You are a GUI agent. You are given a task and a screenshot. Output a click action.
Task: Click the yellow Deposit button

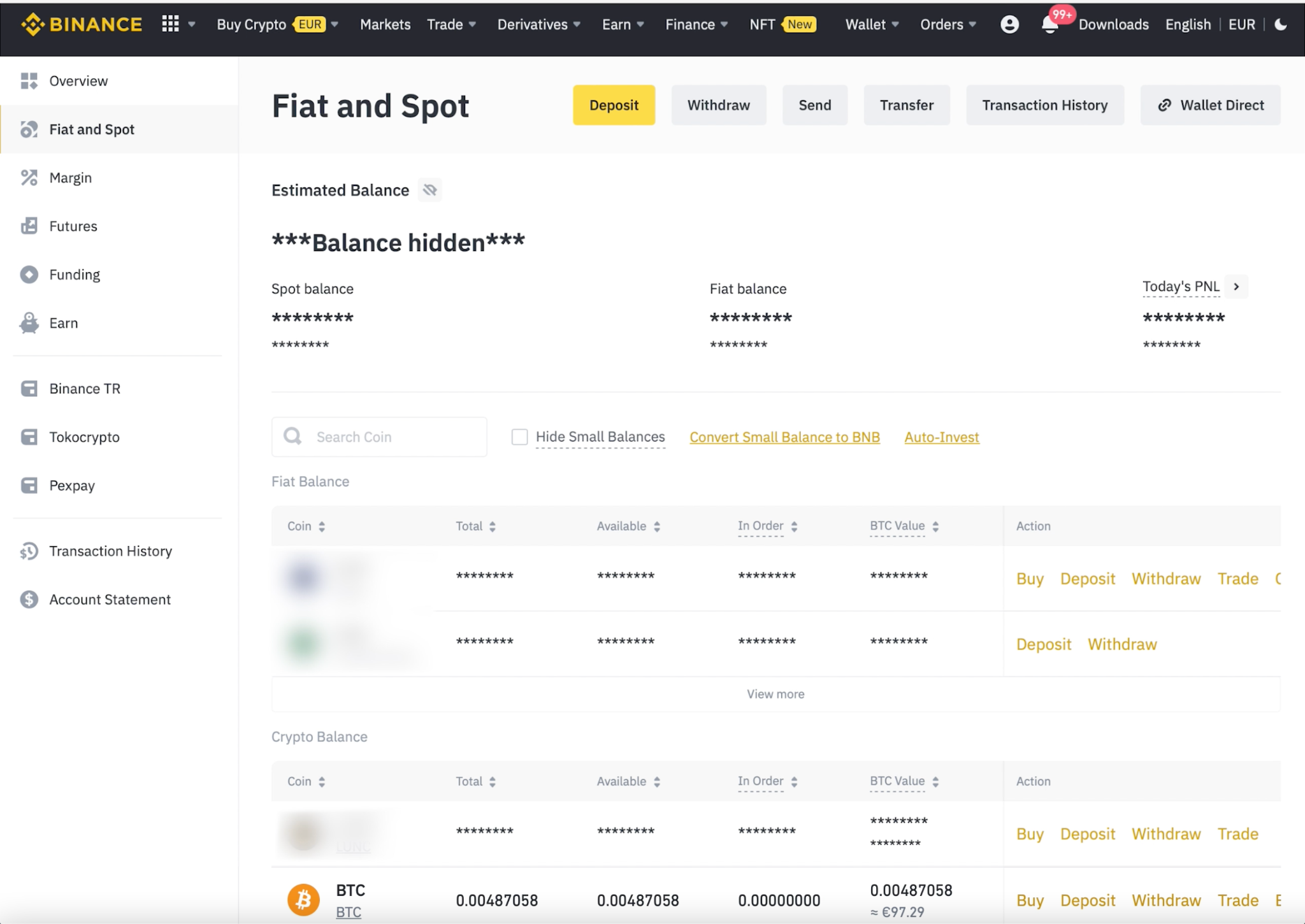click(x=614, y=105)
